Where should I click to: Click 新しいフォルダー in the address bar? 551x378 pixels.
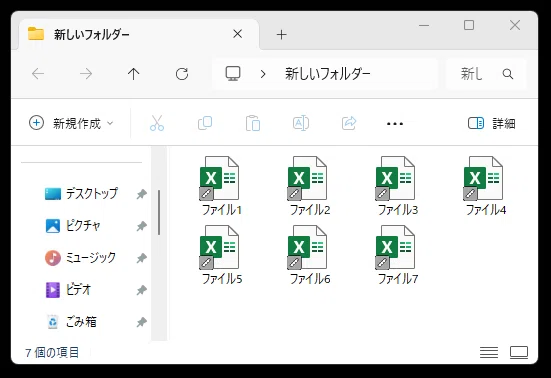point(328,74)
